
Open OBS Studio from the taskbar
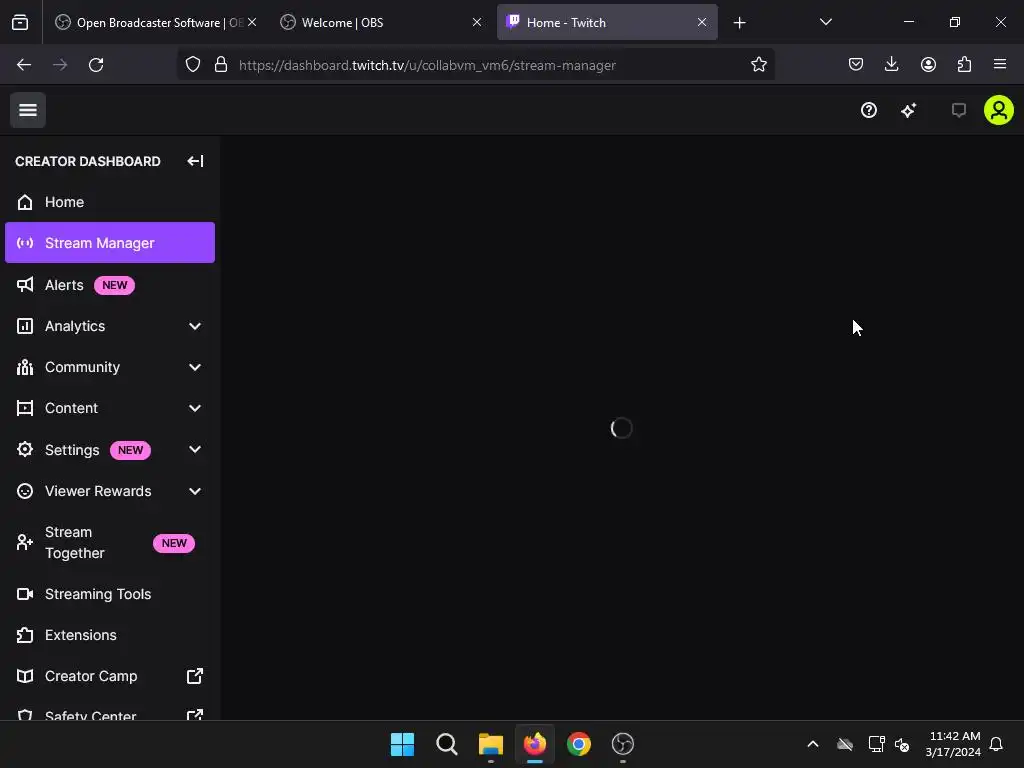622,744
